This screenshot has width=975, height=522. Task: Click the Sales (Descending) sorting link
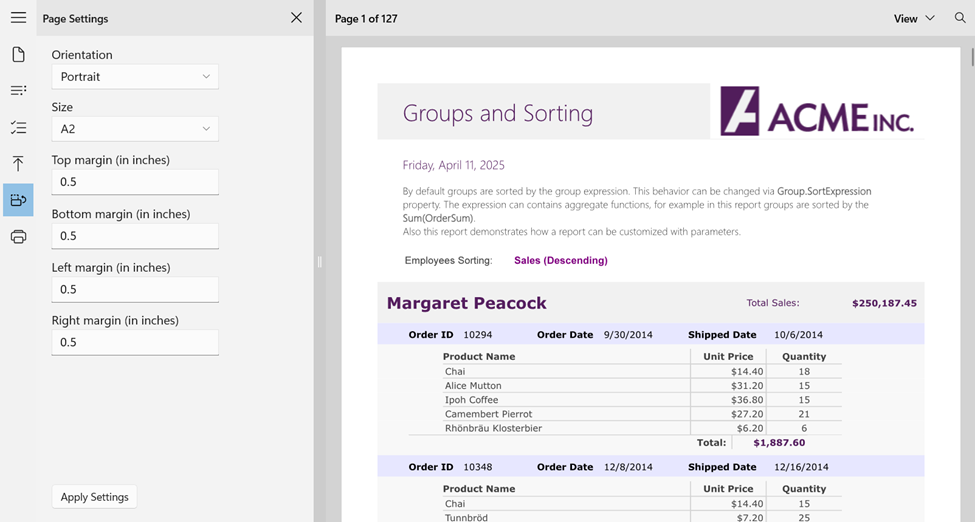(560, 261)
